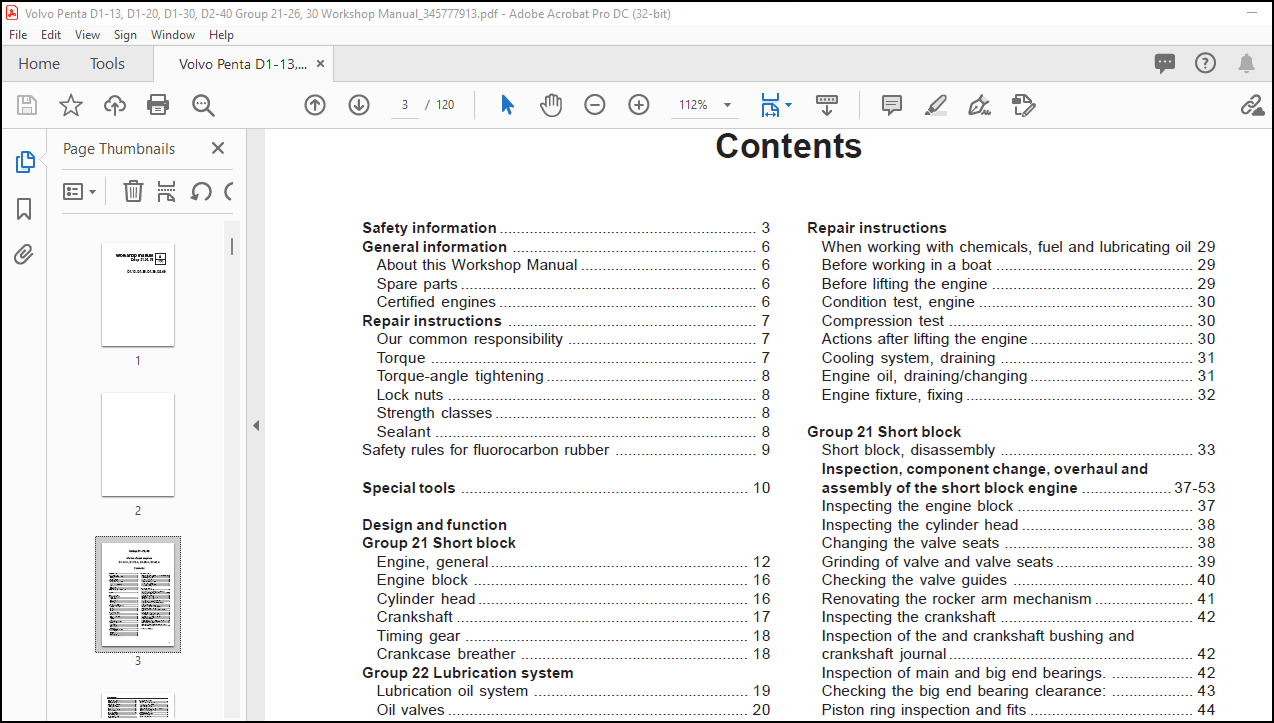
Task: Open the Bookmarks pane icon
Action: pos(25,208)
